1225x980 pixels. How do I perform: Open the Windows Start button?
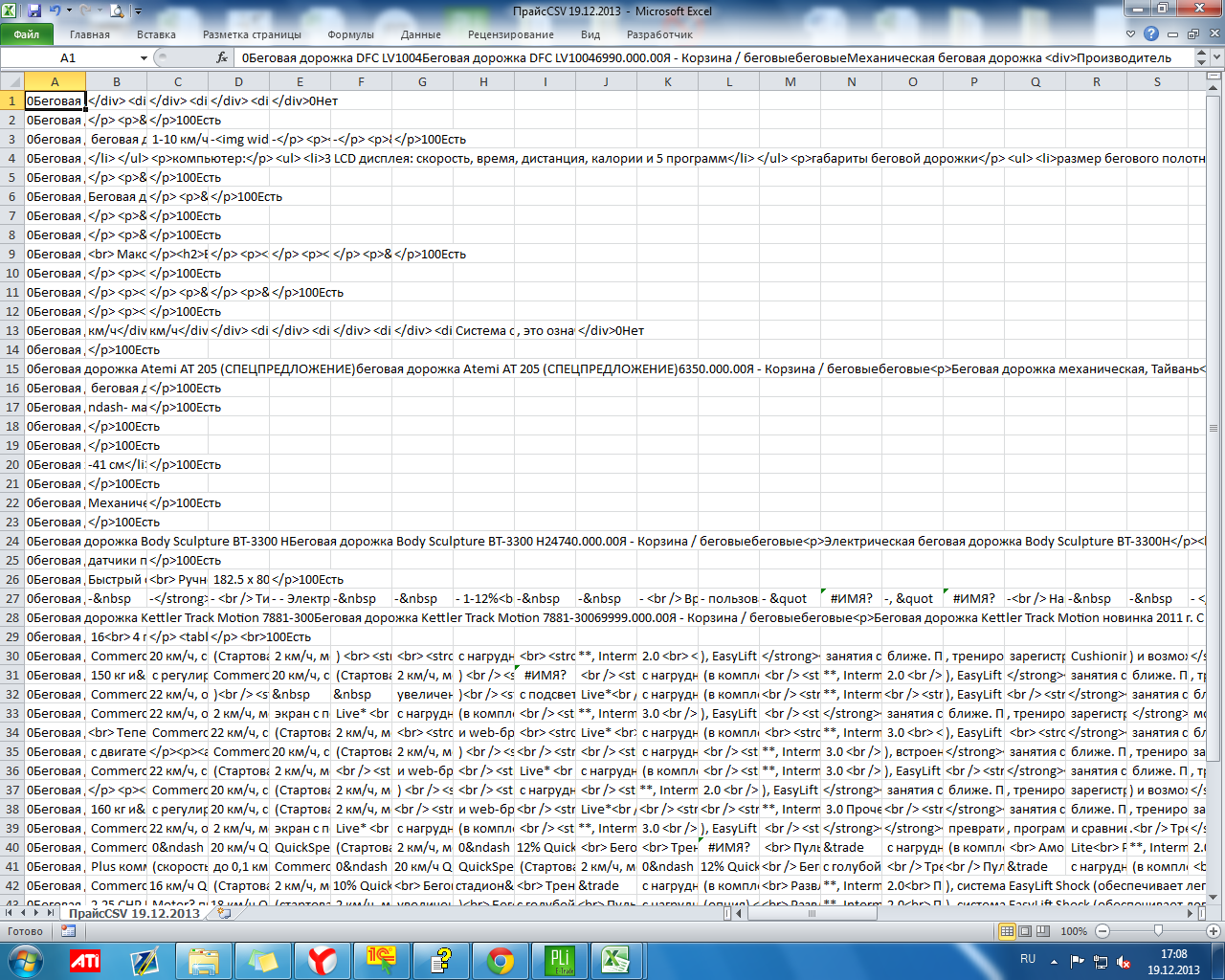pyautogui.click(x=25, y=959)
